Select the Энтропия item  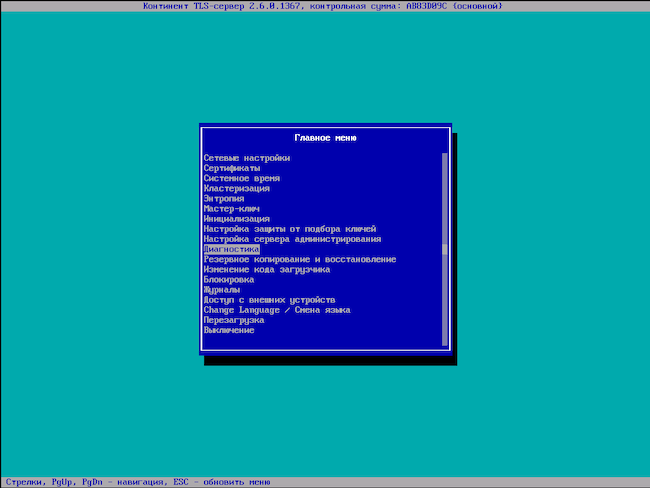[x=224, y=199]
